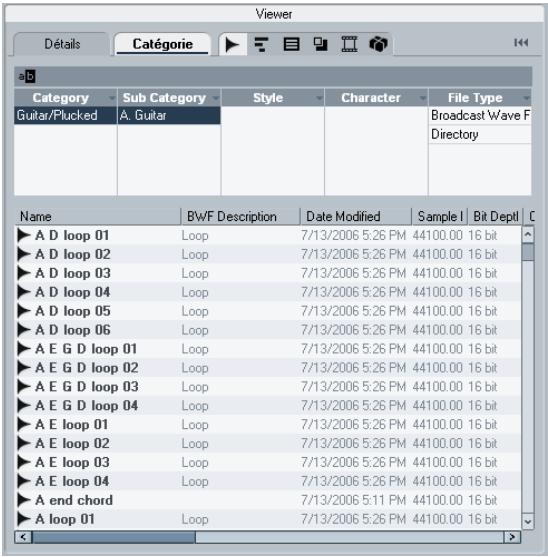Click the horizontal scrollbar thumb

(x=114, y=537)
